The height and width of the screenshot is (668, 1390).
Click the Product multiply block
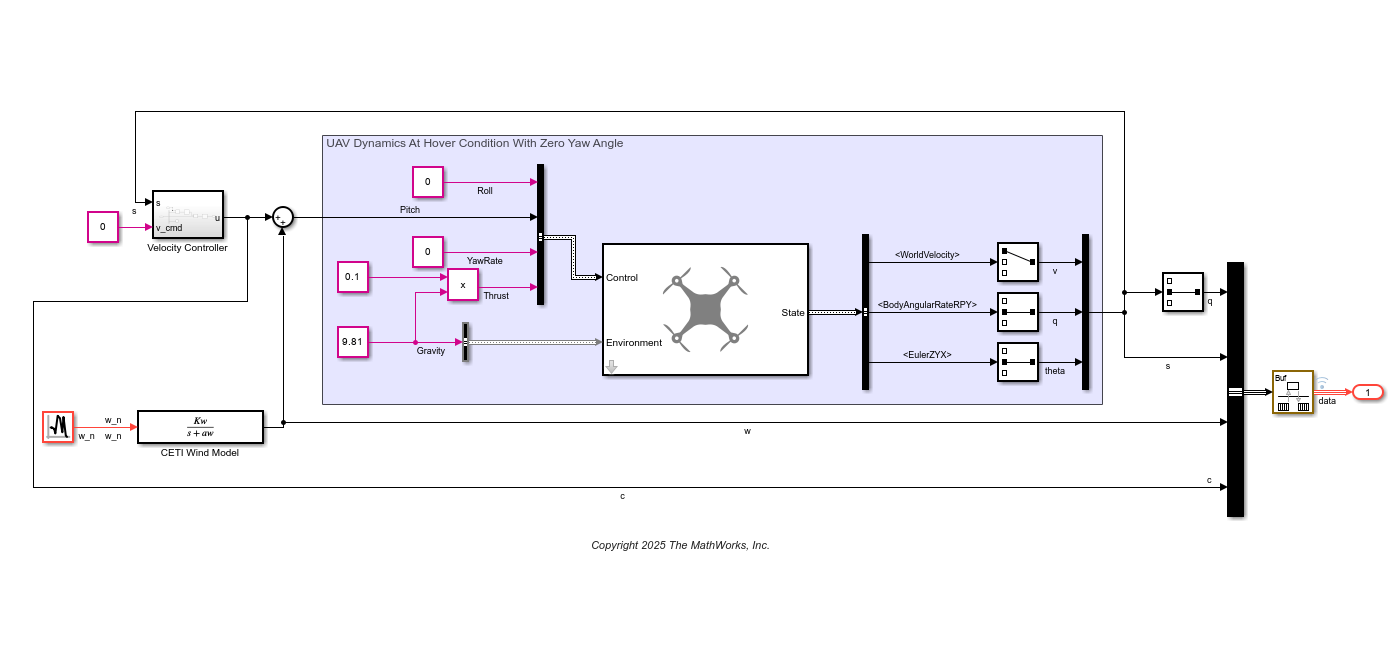pyautogui.click(x=462, y=284)
